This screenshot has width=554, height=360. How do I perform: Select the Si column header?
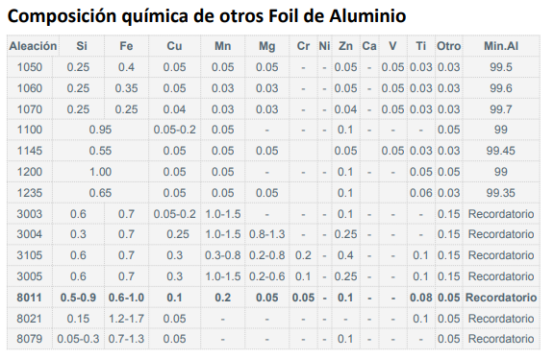tap(82, 46)
